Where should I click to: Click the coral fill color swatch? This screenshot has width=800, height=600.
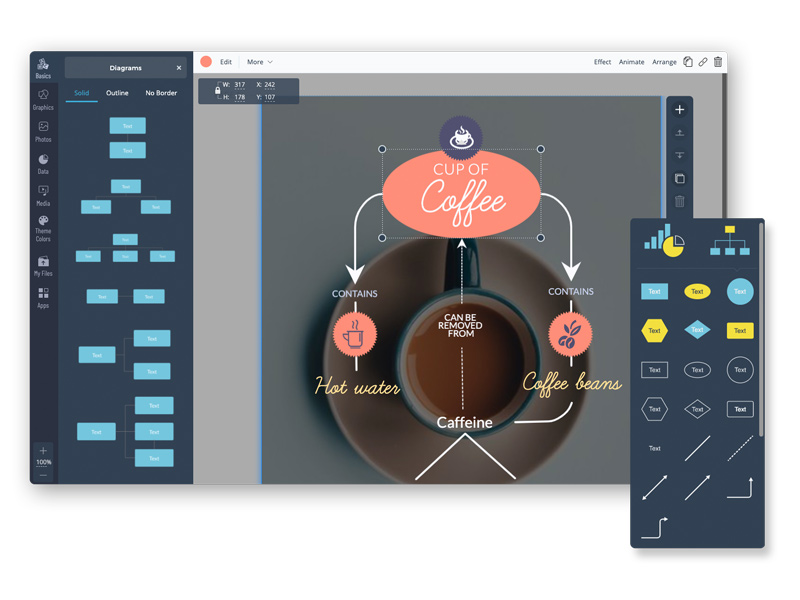[206, 62]
